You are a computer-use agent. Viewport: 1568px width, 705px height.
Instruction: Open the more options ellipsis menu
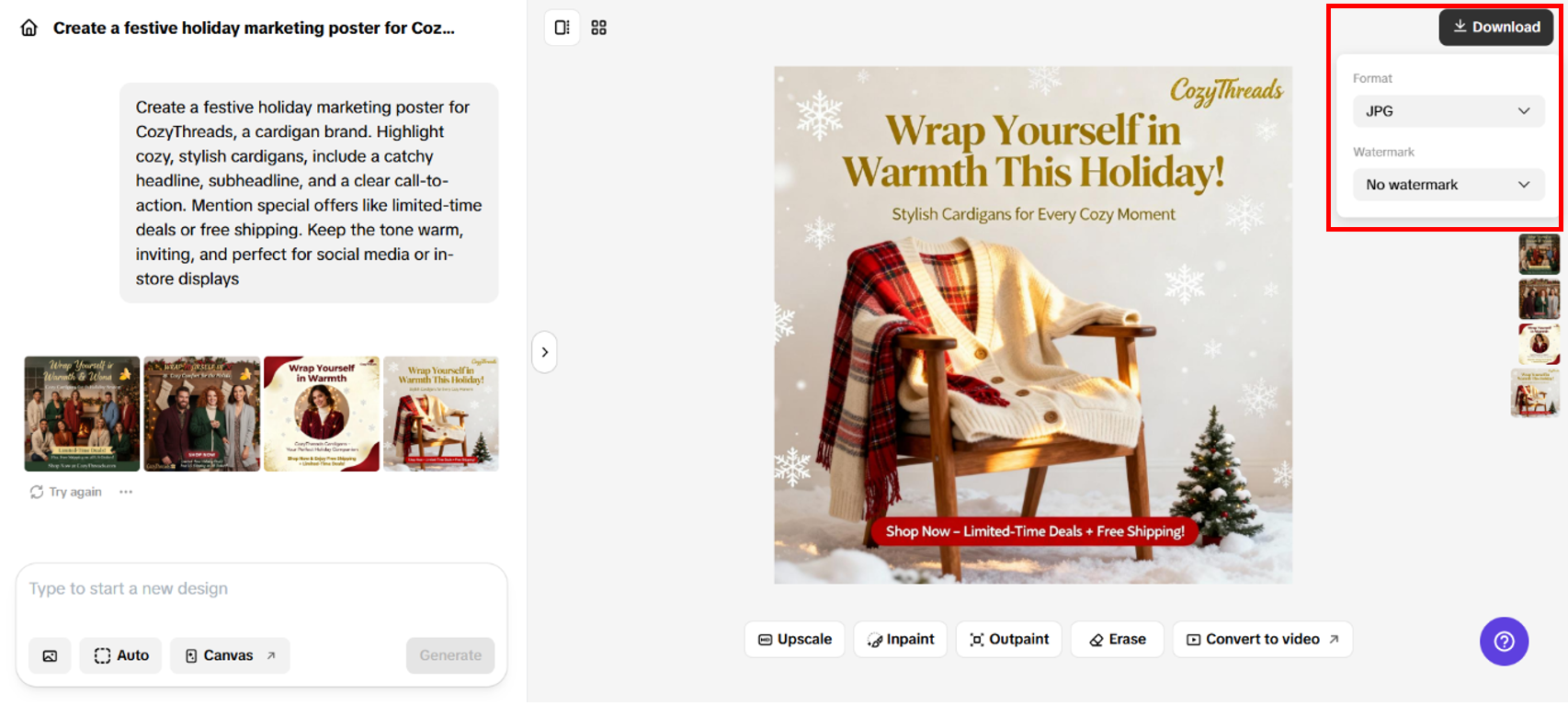126,492
